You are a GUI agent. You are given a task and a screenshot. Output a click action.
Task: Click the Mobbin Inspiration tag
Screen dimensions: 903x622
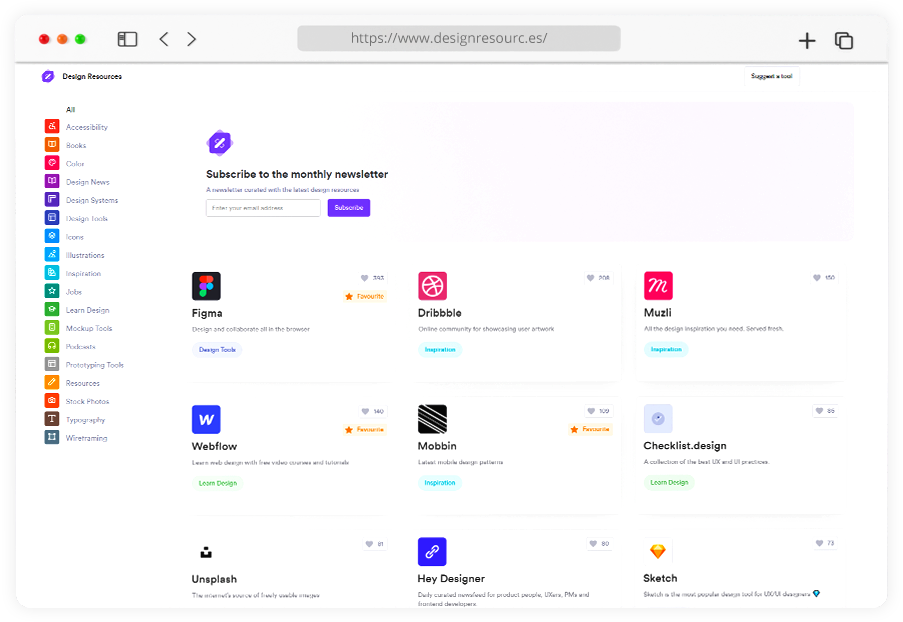[440, 483]
